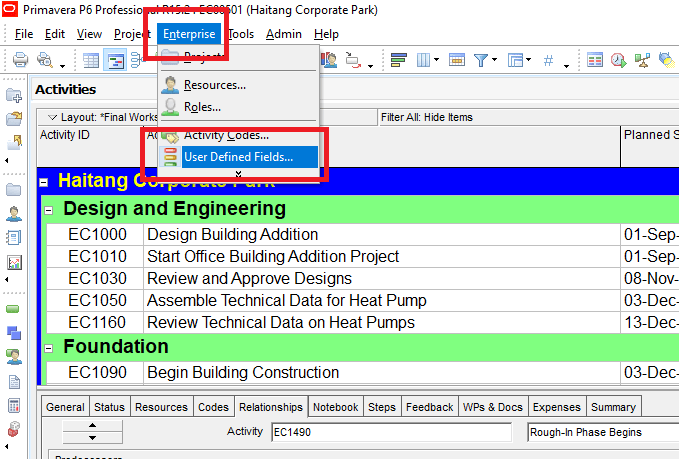The height and width of the screenshot is (459, 679).
Task: Click the Progress Spotlight icon
Action: tap(666, 60)
